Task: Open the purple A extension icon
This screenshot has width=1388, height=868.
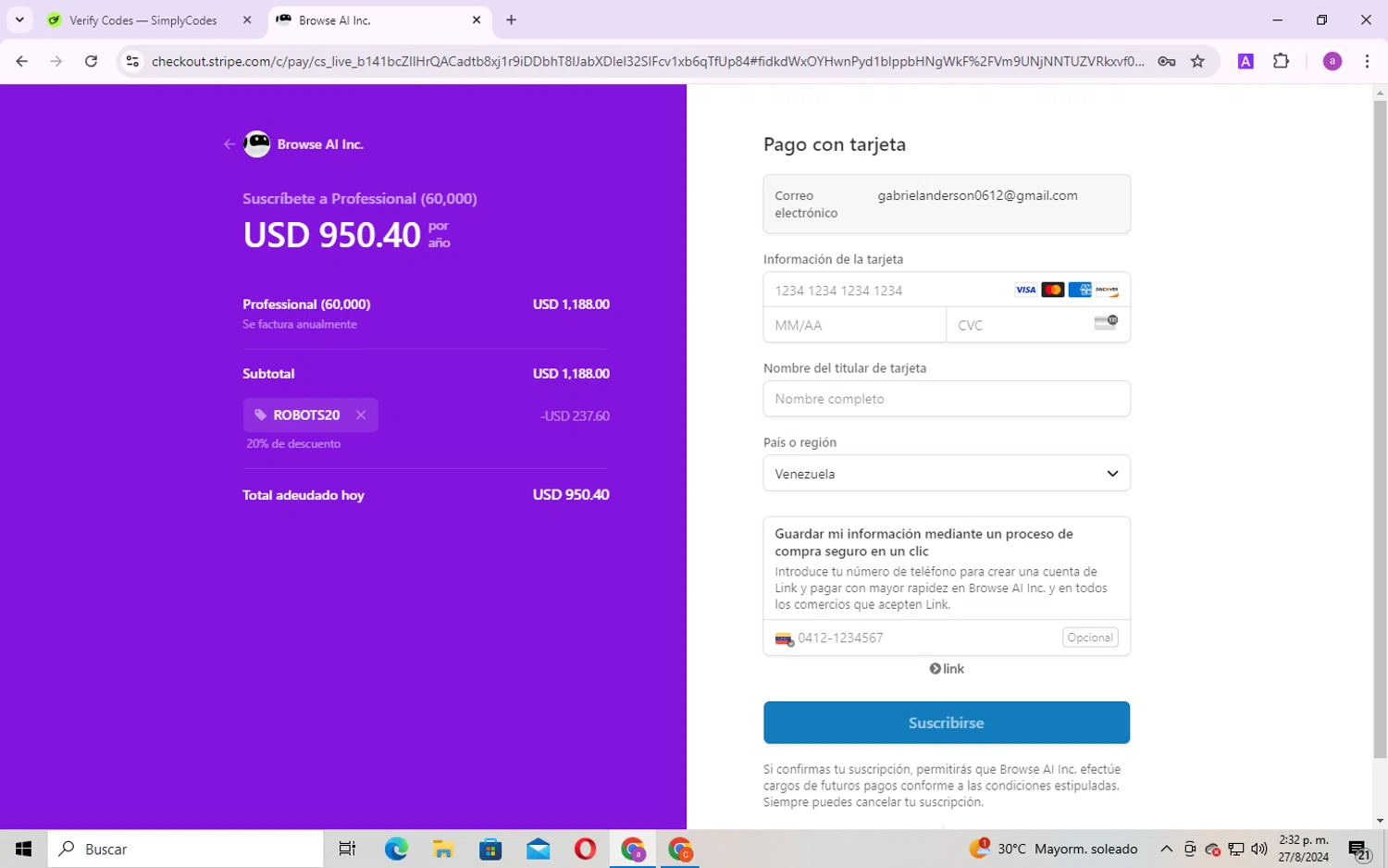Action: [x=1245, y=61]
